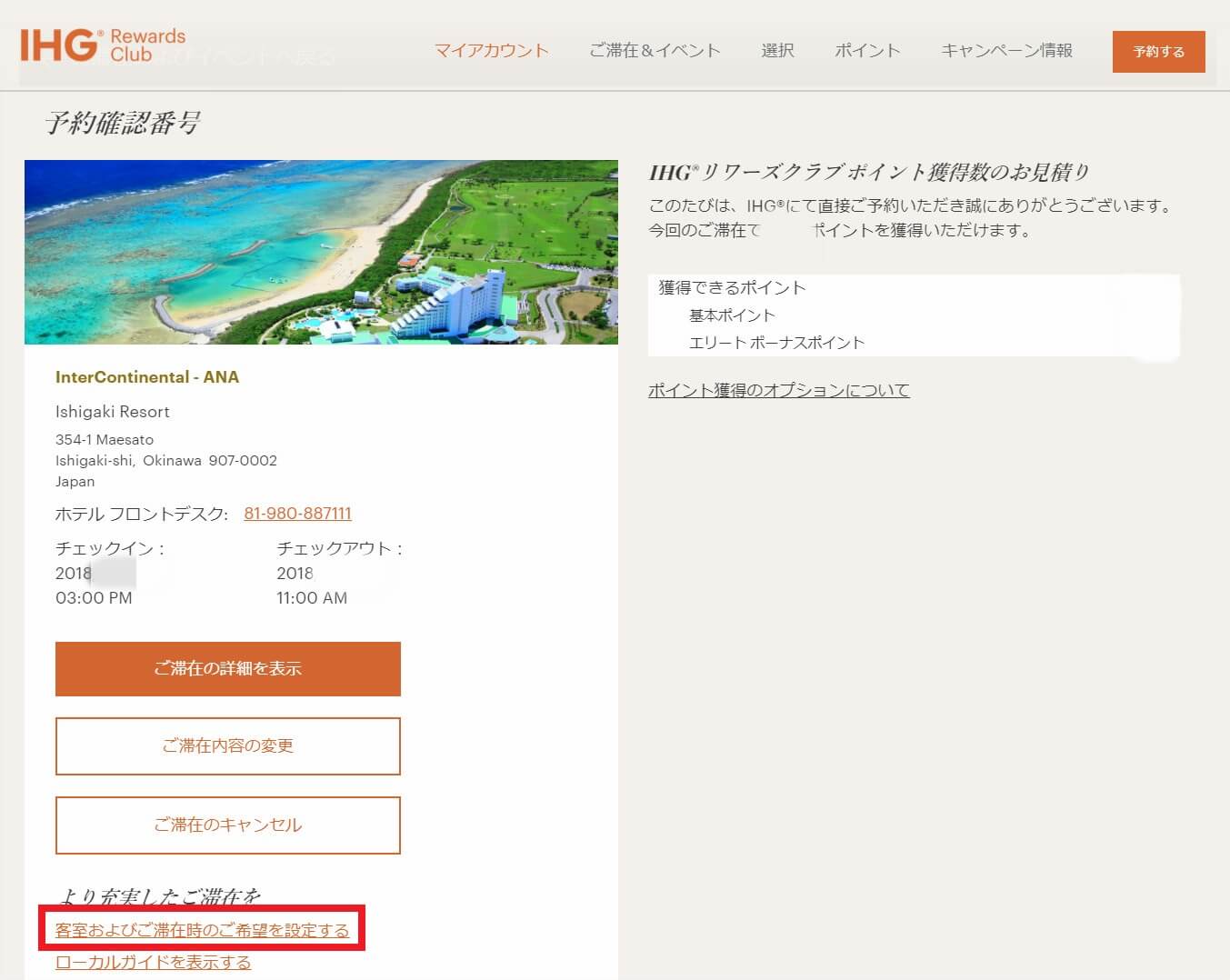Click the Ishigaki resort aerial photo
Image resolution: width=1230 pixels, height=980 pixels.
321,252
